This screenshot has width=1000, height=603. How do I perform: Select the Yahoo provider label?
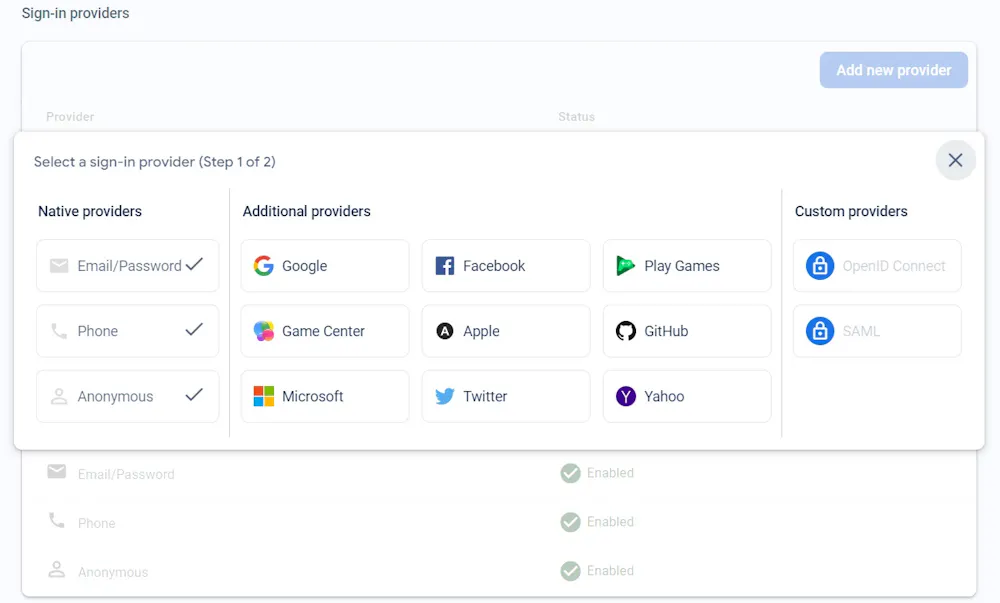(664, 396)
